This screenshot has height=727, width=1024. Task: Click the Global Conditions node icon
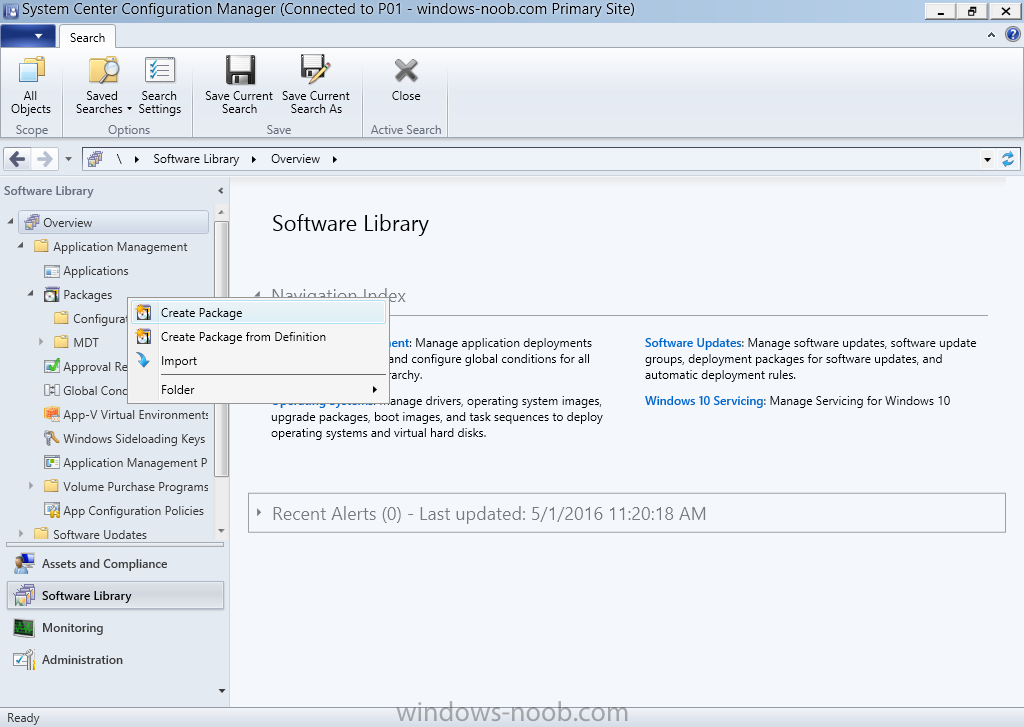52,391
